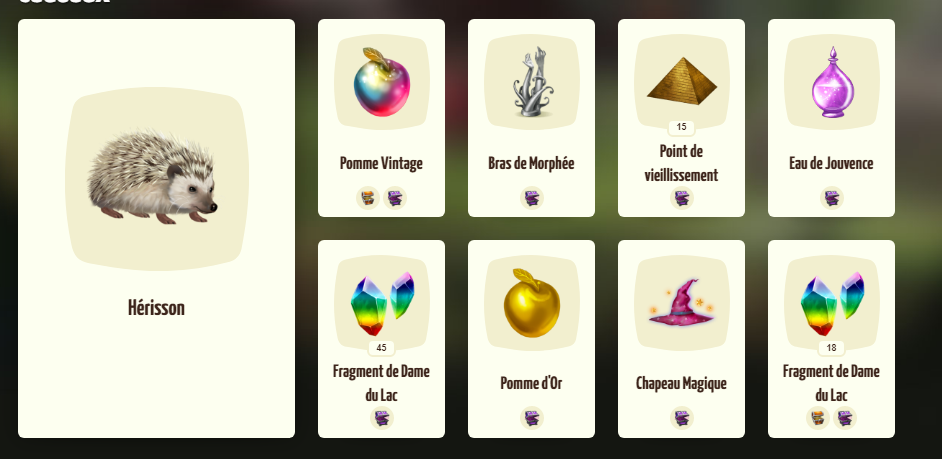Image resolution: width=942 pixels, height=459 pixels.
Task: Click the Point de vieillissement label
Action: coord(681,163)
